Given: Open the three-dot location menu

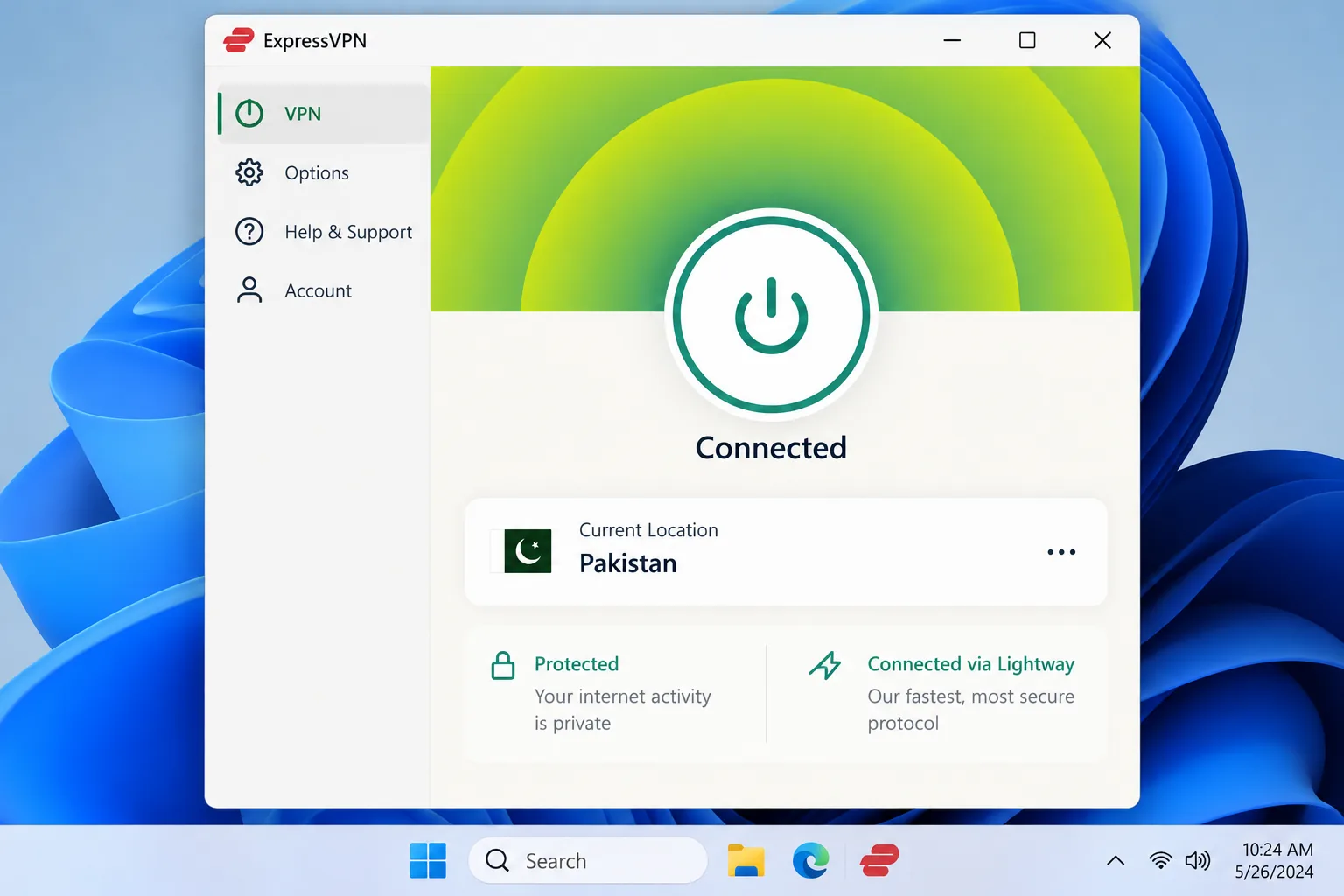Looking at the screenshot, I should coord(1061,552).
